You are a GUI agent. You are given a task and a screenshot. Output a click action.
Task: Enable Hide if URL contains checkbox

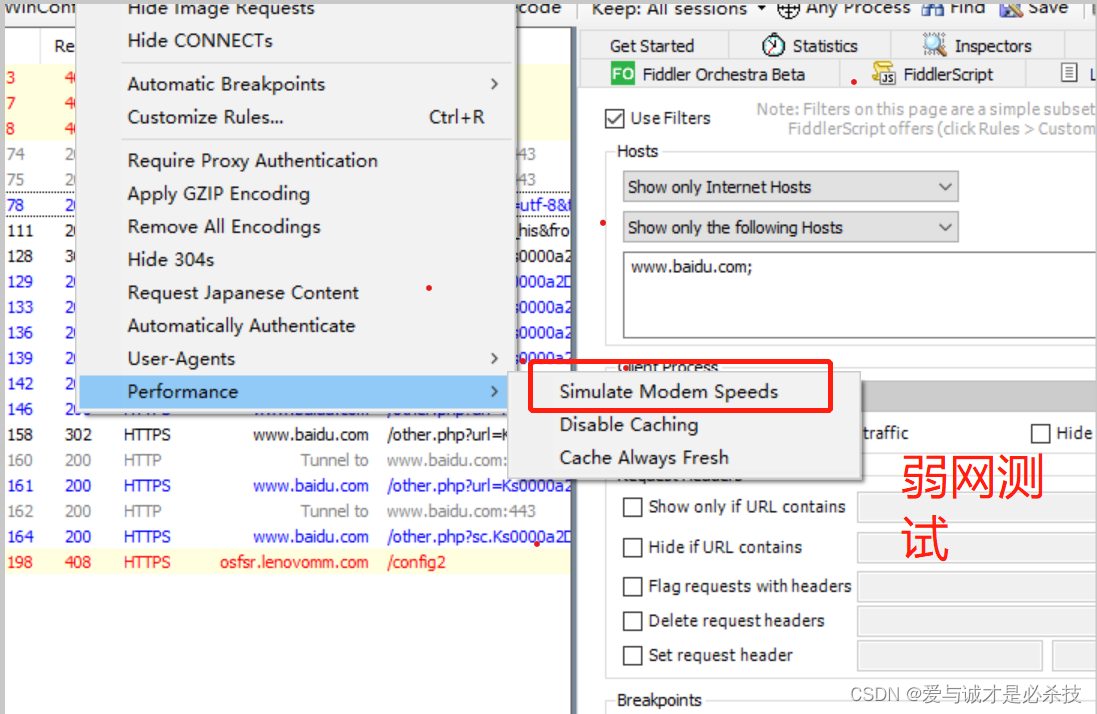pyautogui.click(x=632, y=547)
